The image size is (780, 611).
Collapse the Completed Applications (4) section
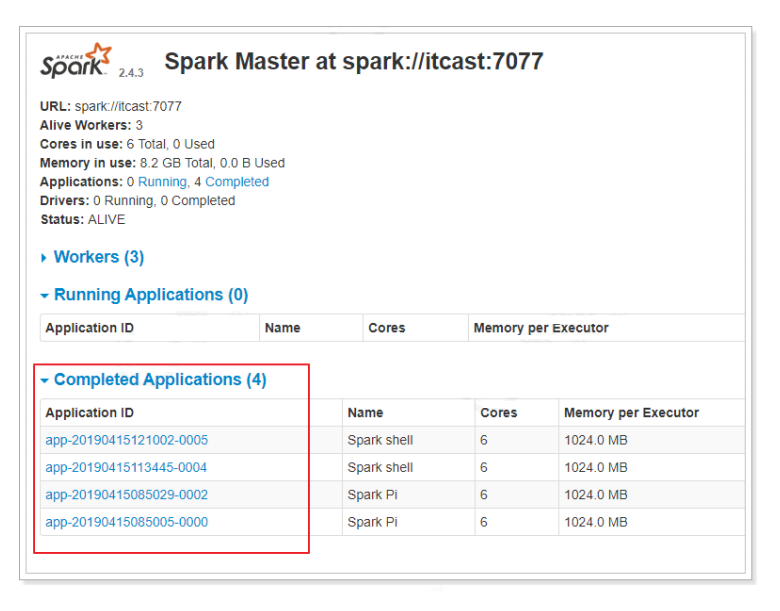[x=153, y=380]
